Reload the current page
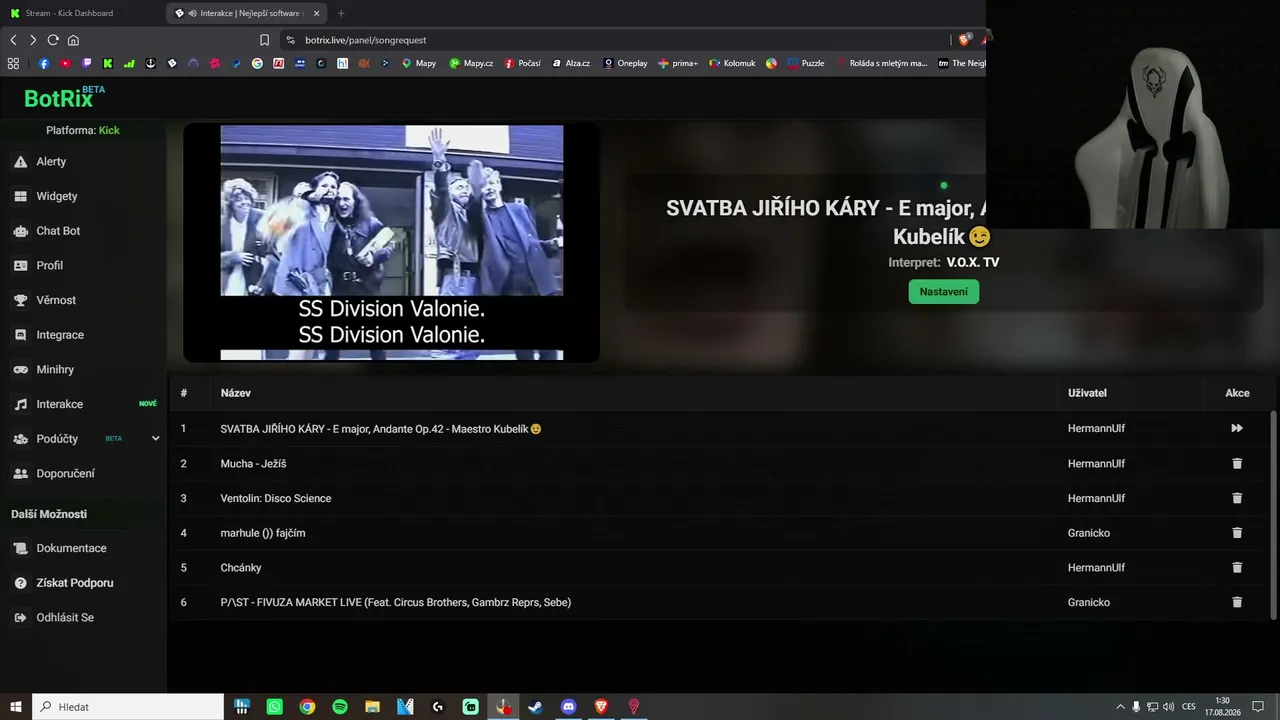This screenshot has height=720, width=1280. coord(53,40)
